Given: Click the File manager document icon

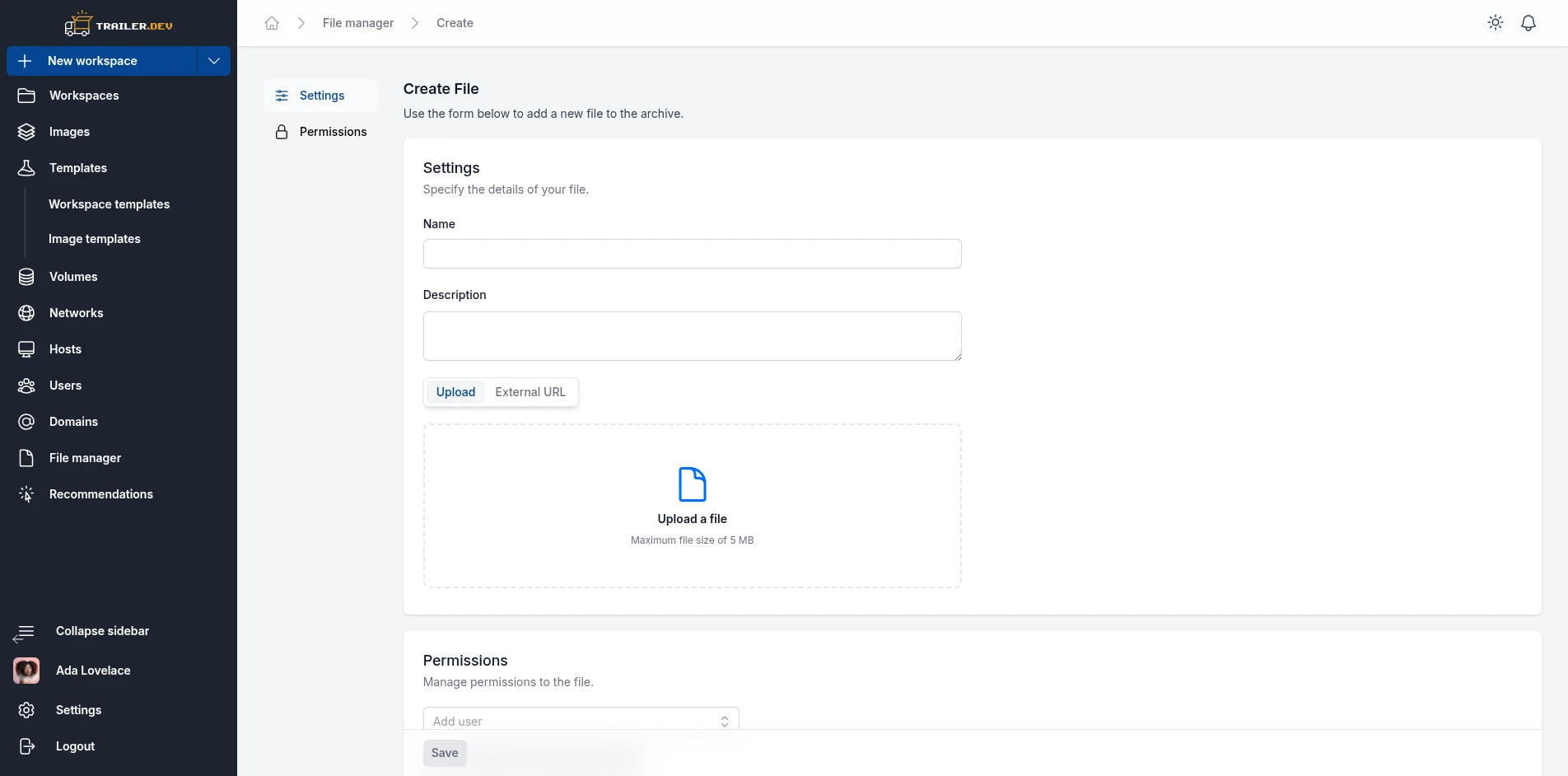Looking at the screenshot, I should 26,458.
